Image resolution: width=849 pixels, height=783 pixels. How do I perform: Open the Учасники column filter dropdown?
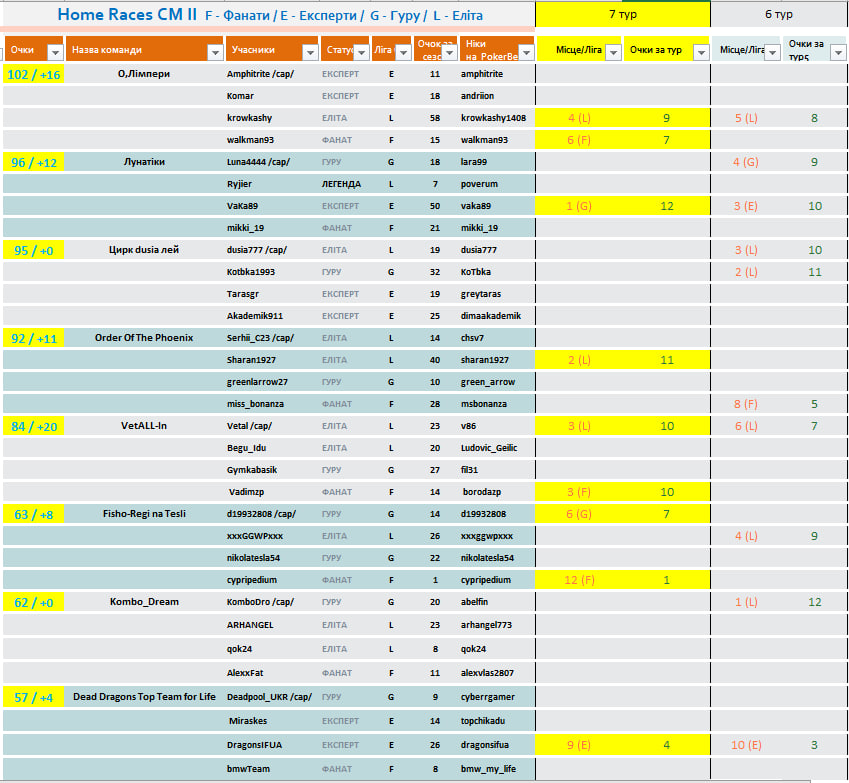(x=310, y=52)
